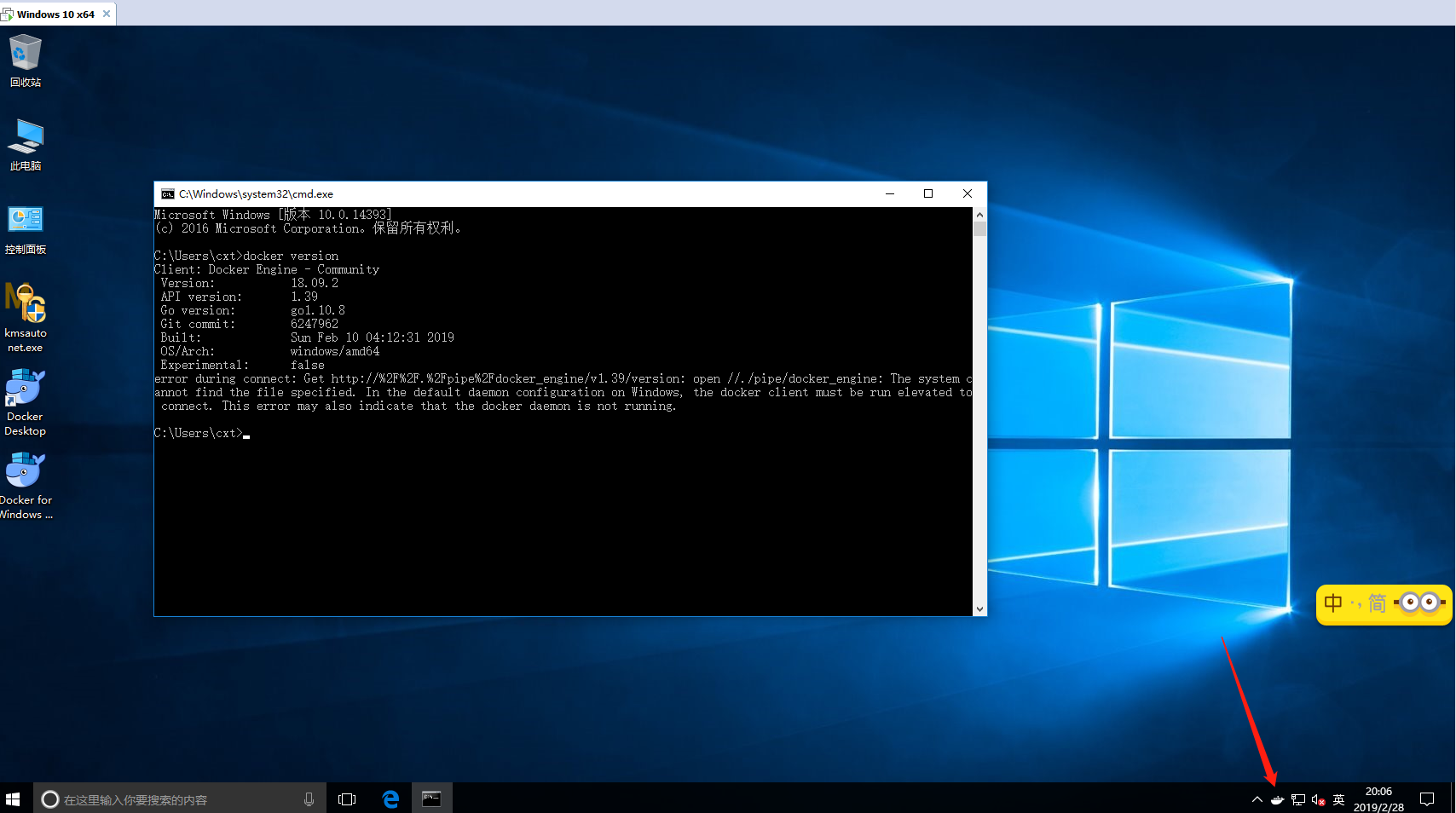Click the minion face on IME bar
Image resolution: width=1456 pixels, height=813 pixels.
coord(1419,603)
